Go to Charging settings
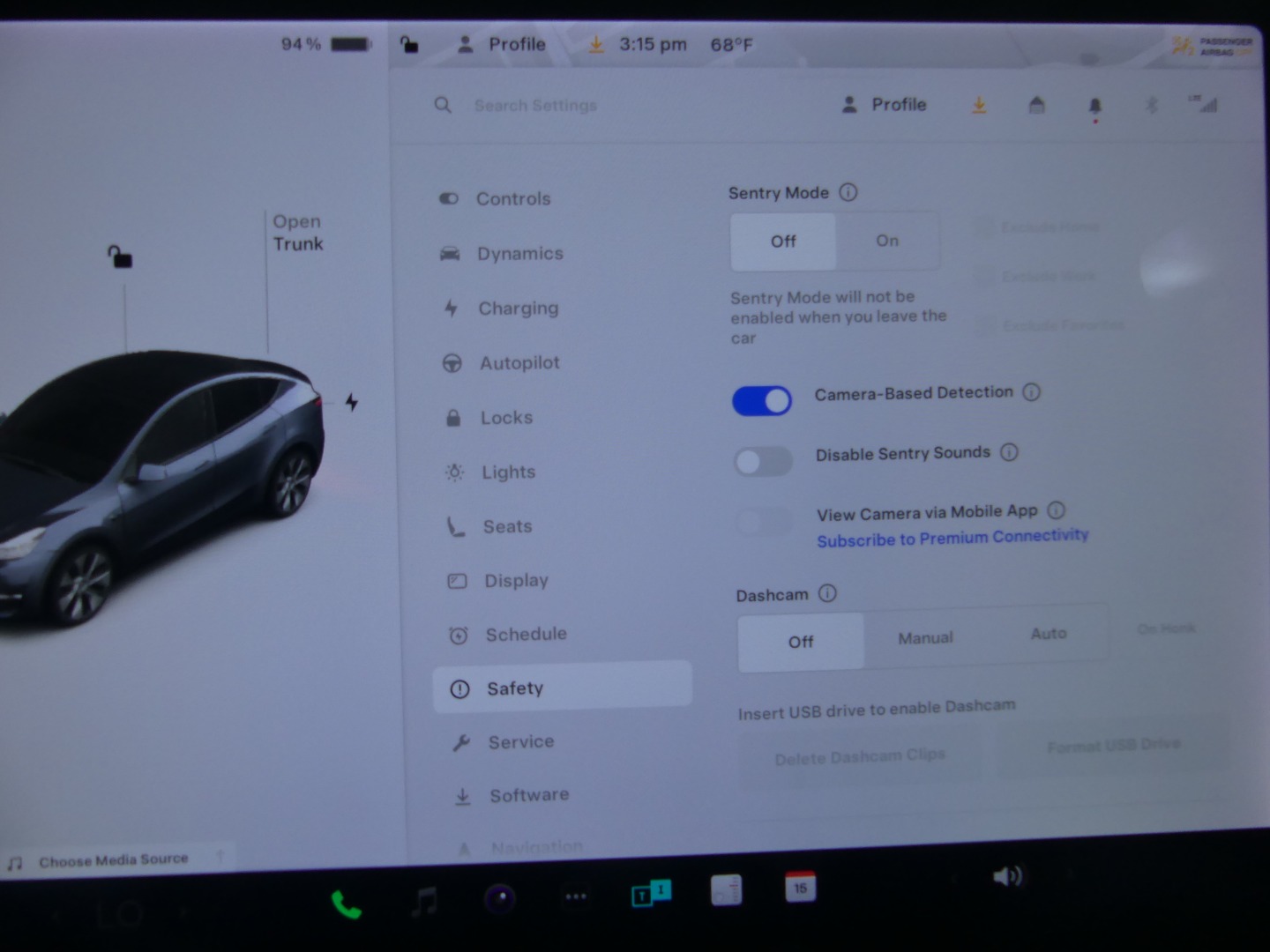The image size is (1270, 952). click(518, 309)
